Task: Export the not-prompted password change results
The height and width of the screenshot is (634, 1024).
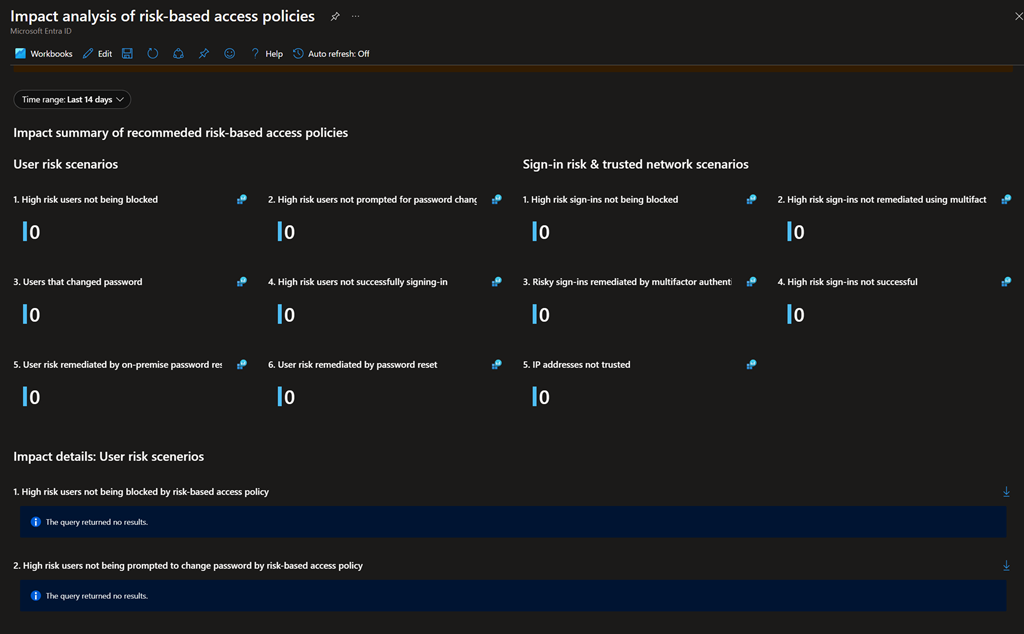Action: pyautogui.click(x=1006, y=566)
